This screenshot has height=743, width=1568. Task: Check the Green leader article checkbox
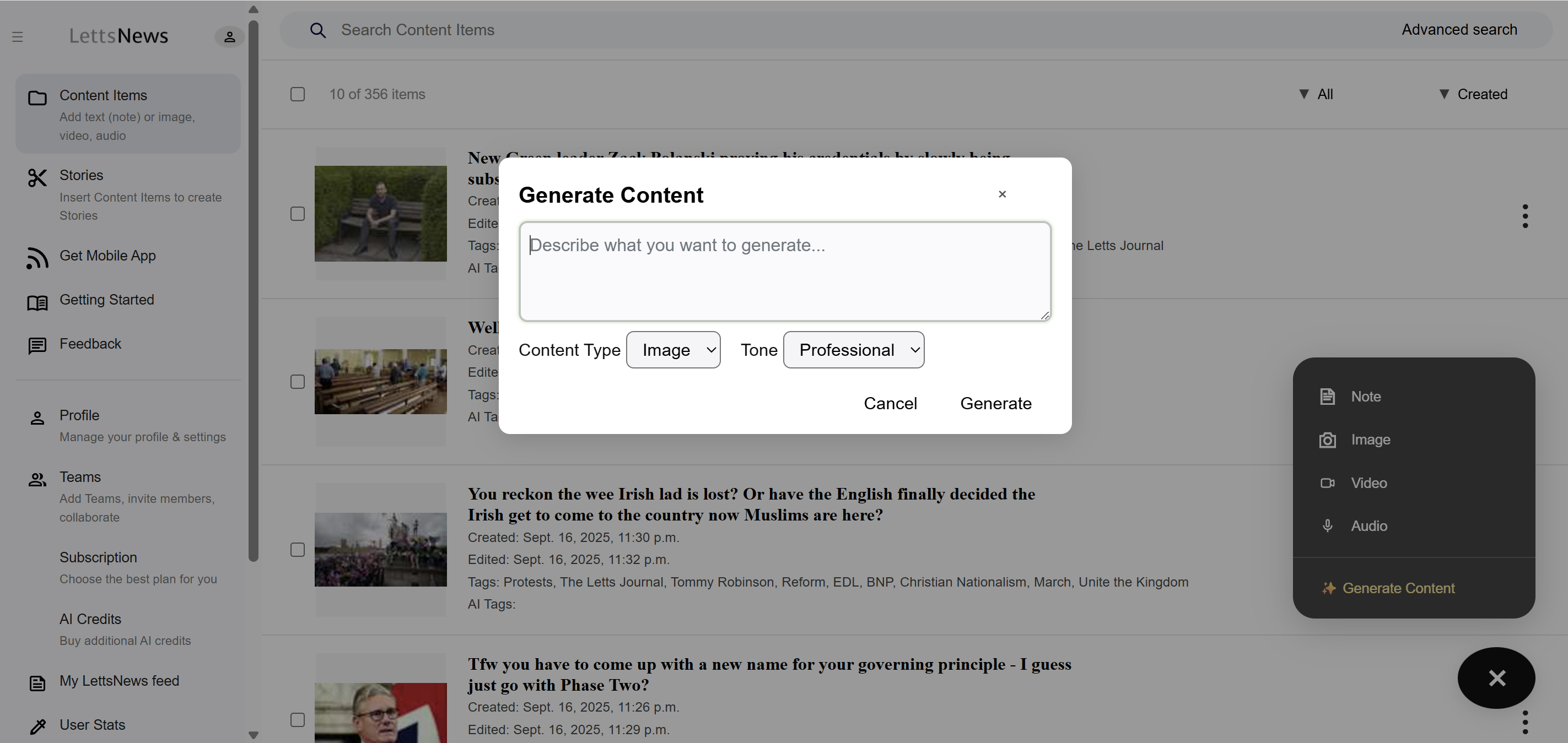coord(298,214)
